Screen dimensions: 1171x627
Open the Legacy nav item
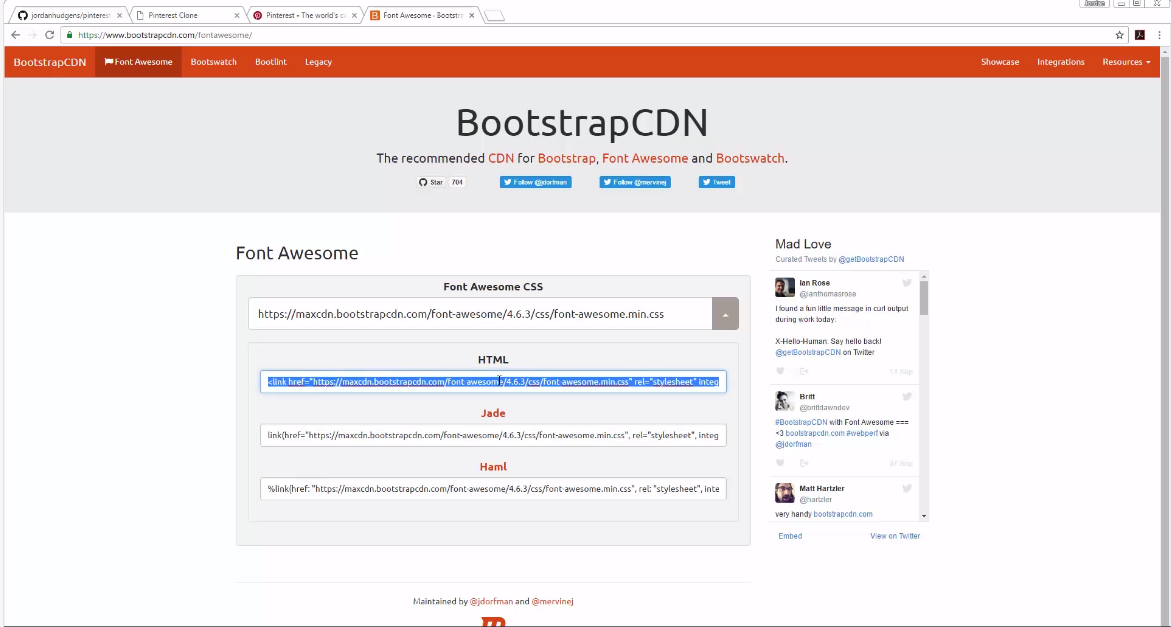point(318,62)
